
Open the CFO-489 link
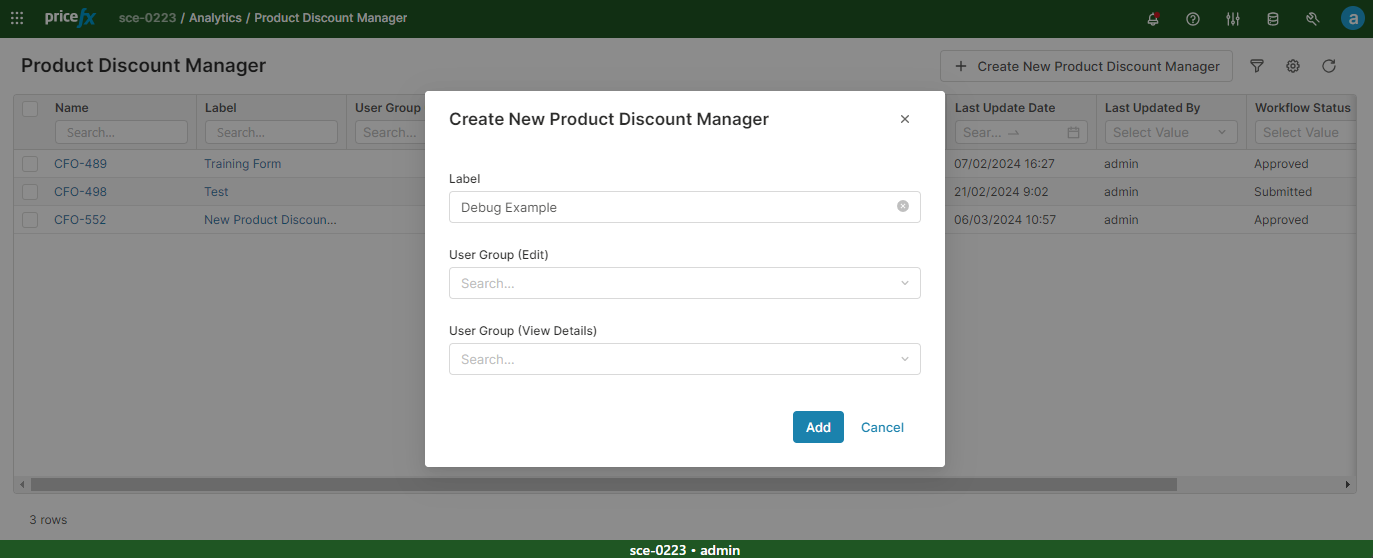(x=80, y=164)
